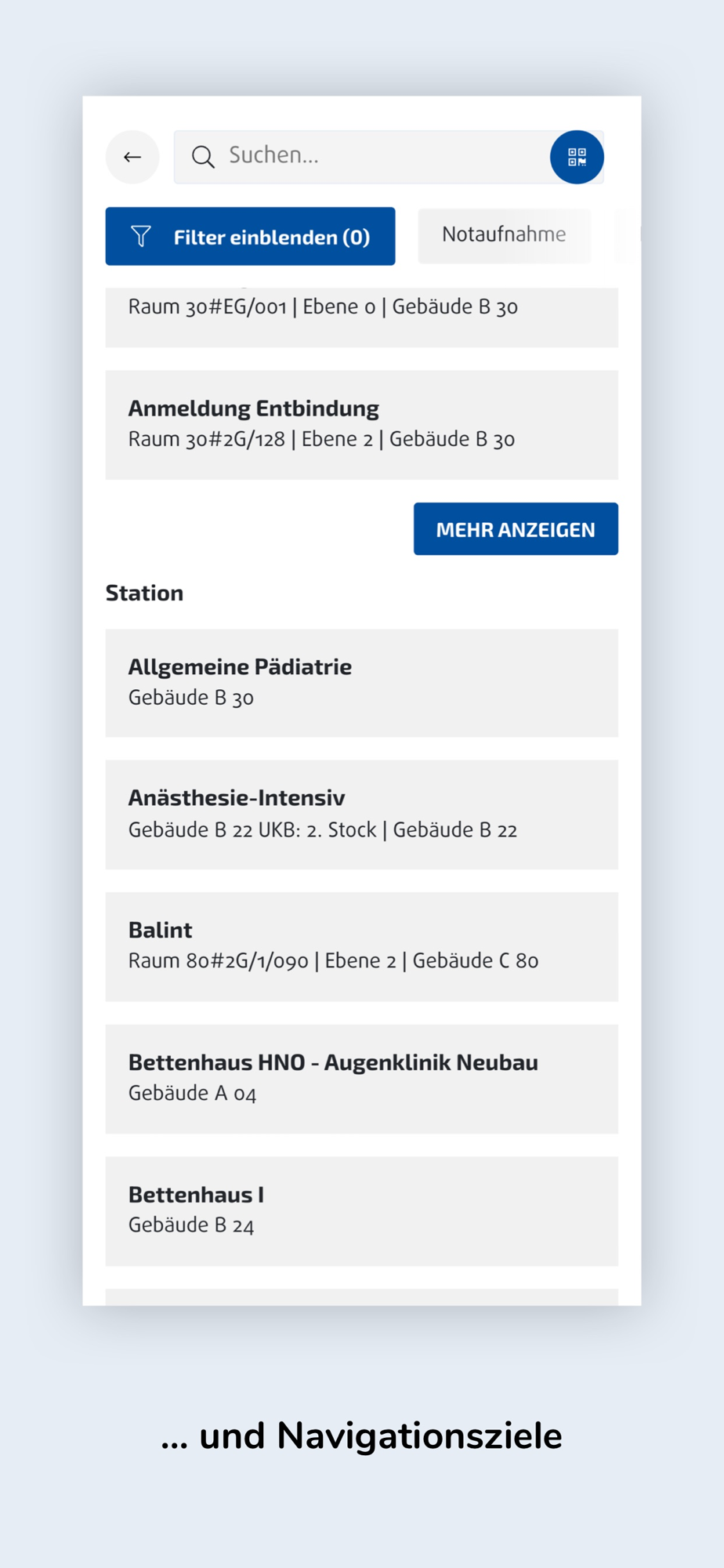Screen dimensions: 724x1568
Task: Choose Anästhesie-Intensiv station entry
Action: coord(361,814)
